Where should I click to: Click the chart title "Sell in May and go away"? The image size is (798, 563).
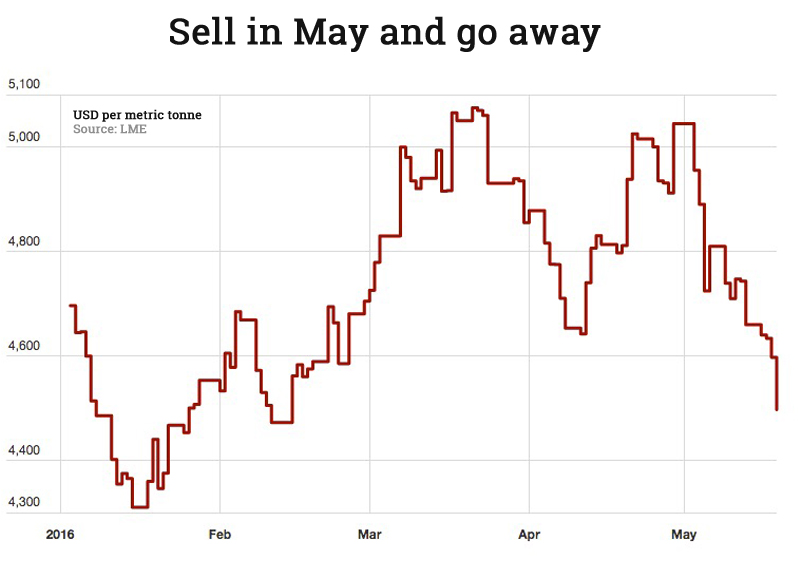pos(384,33)
